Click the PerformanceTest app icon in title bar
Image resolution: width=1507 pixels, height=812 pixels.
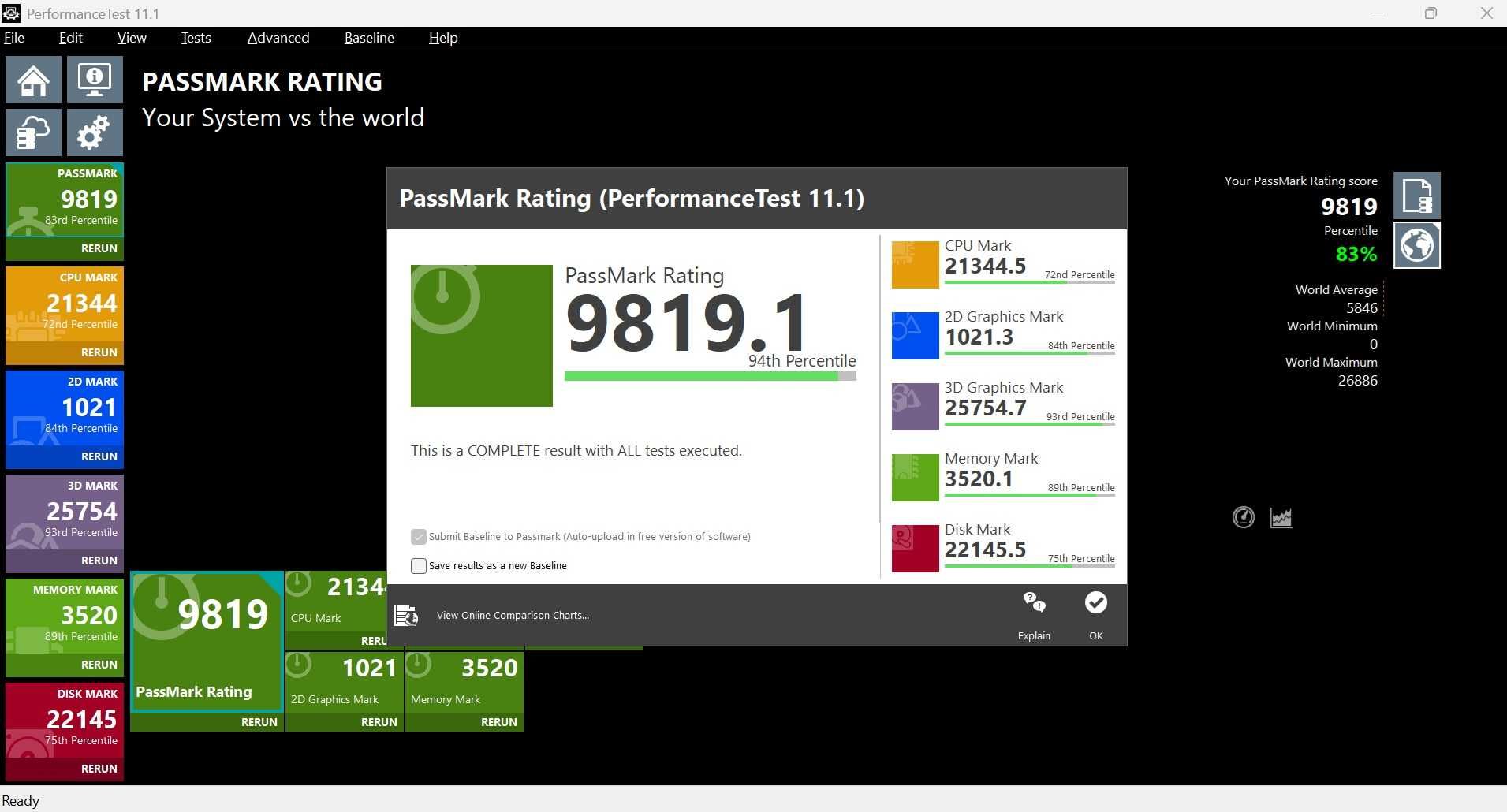pos(11,13)
